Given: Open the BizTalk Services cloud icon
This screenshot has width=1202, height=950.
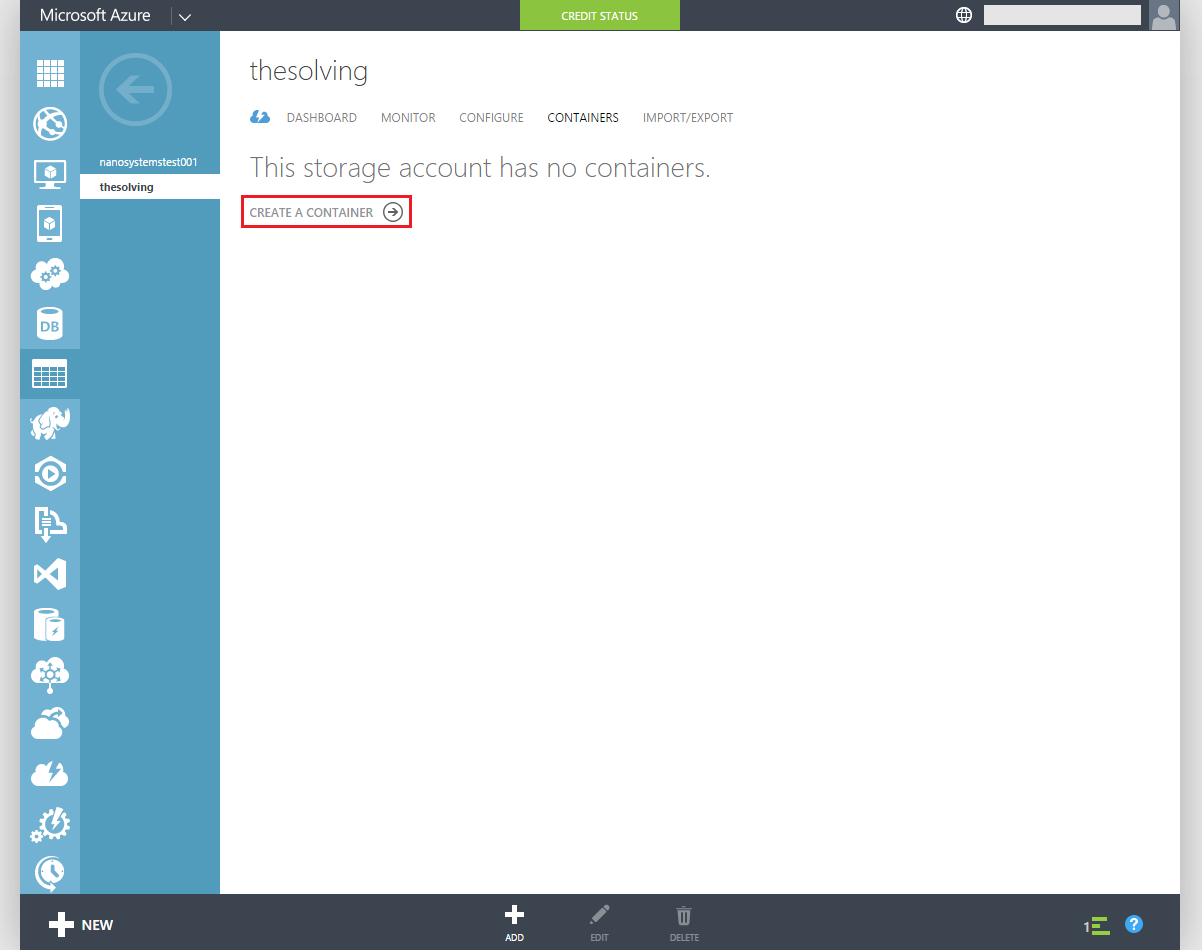Looking at the screenshot, I should [50, 674].
